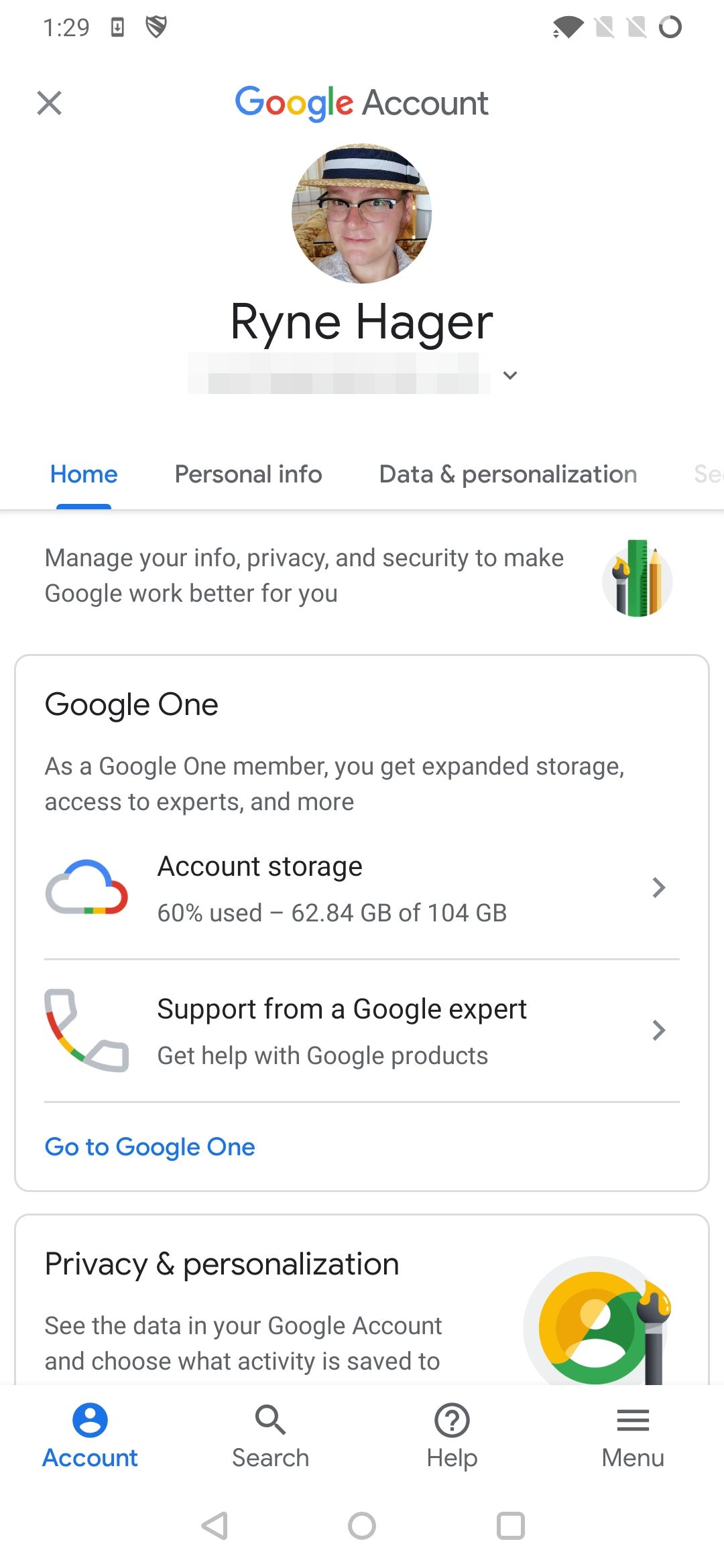Click the Go to Google One link
The height and width of the screenshot is (1568, 724).
tap(149, 1147)
